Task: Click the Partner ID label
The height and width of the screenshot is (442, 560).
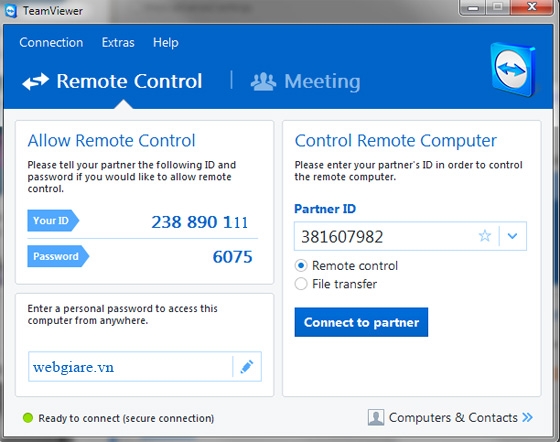Action: 325,209
